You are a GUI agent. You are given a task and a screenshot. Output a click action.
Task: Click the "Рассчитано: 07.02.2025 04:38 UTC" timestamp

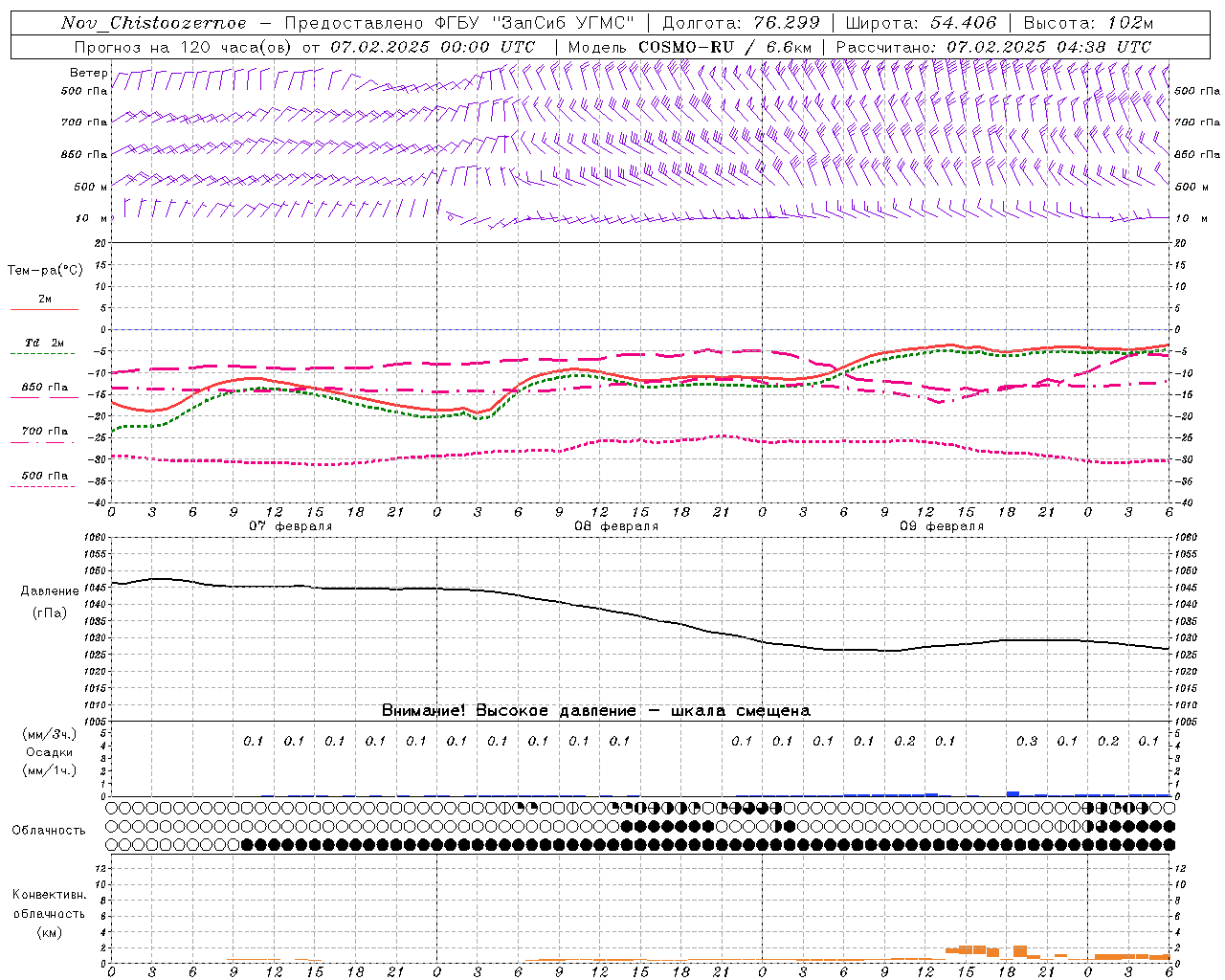(x=993, y=47)
